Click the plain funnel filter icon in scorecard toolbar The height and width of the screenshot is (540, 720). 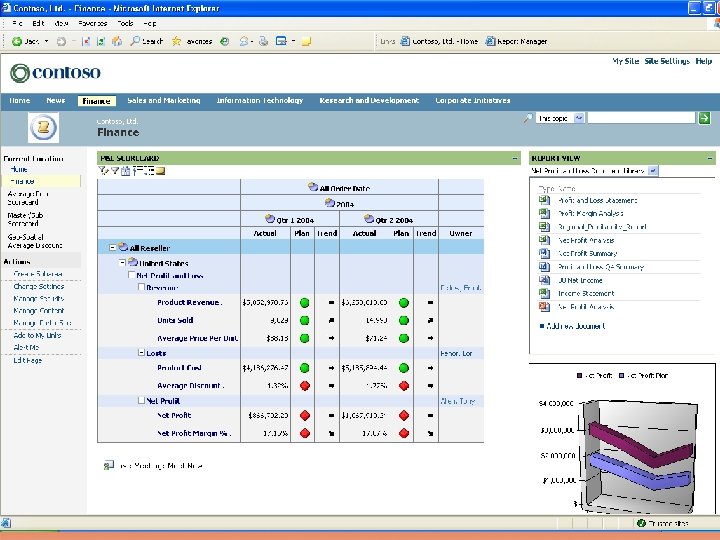115,171
